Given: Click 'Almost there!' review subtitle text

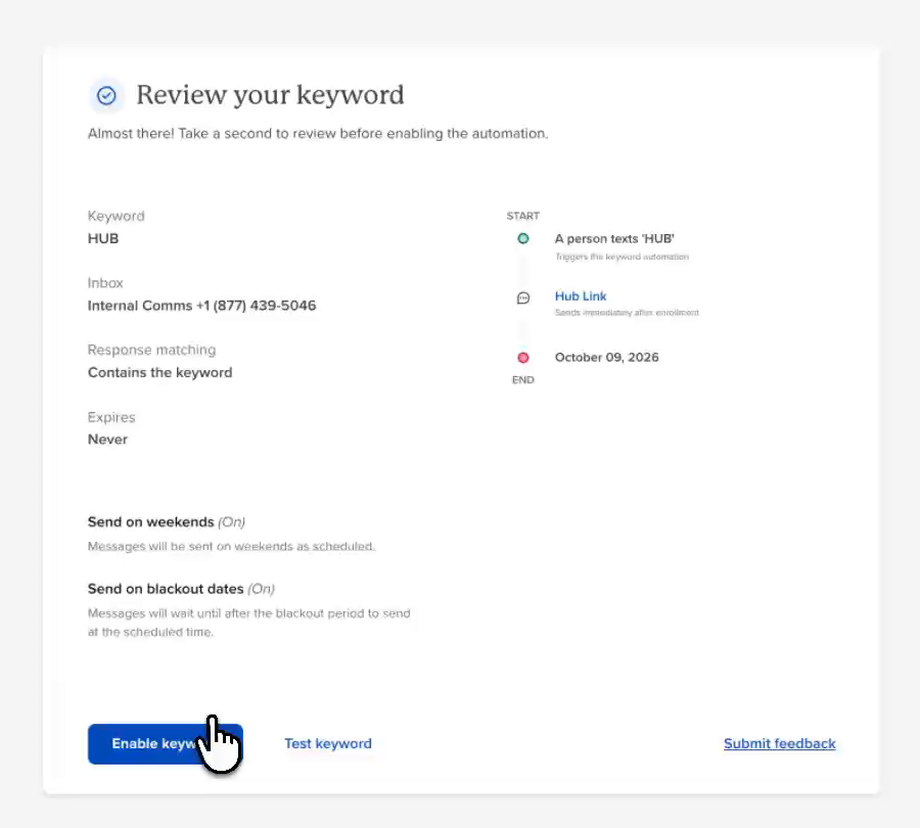Looking at the screenshot, I should click(x=318, y=134).
